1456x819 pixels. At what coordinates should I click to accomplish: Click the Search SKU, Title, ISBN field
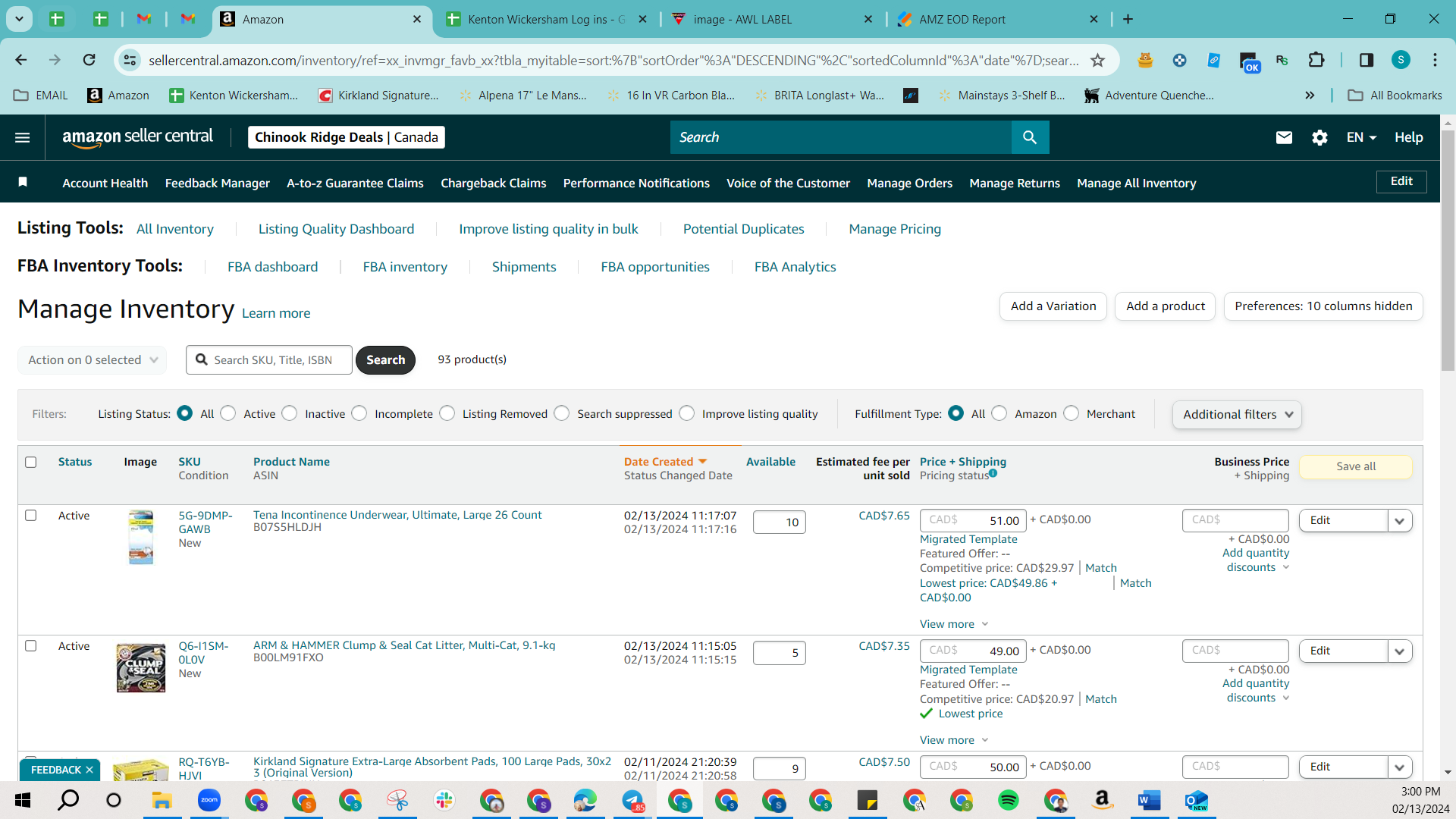269,360
